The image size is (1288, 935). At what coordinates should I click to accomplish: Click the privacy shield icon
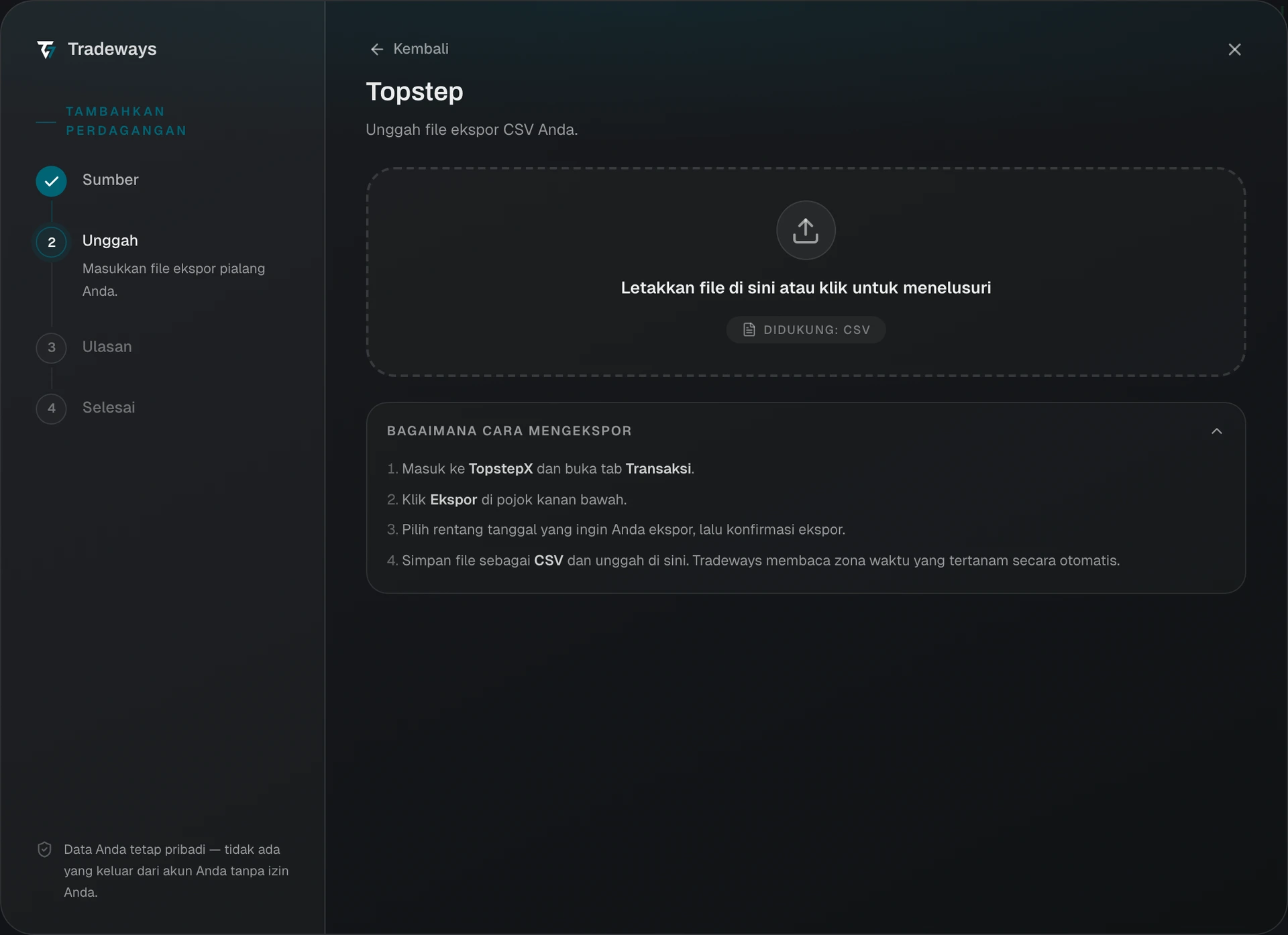tap(44, 850)
